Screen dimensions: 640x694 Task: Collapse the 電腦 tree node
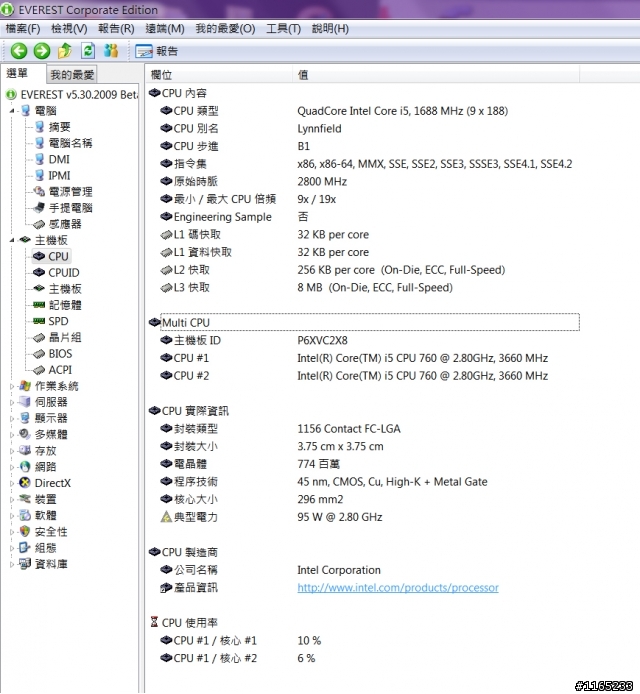[x=12, y=111]
